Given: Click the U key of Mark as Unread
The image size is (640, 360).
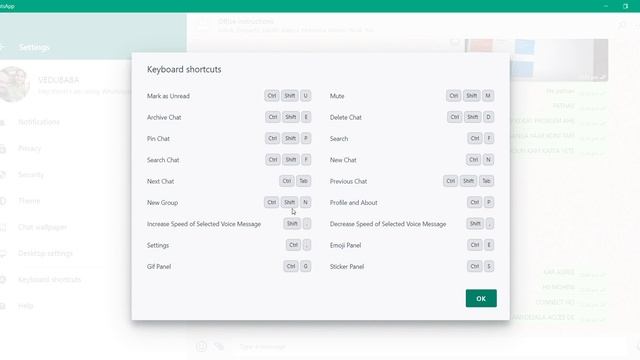Looking at the screenshot, I should click(x=306, y=96).
